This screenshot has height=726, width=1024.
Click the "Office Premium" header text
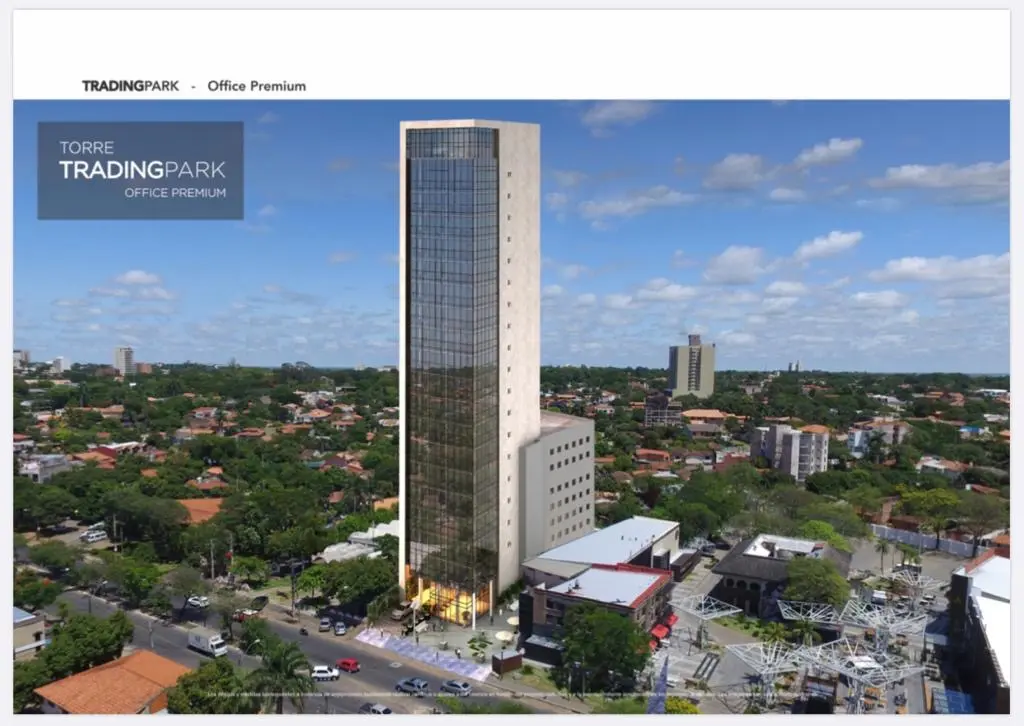(257, 86)
